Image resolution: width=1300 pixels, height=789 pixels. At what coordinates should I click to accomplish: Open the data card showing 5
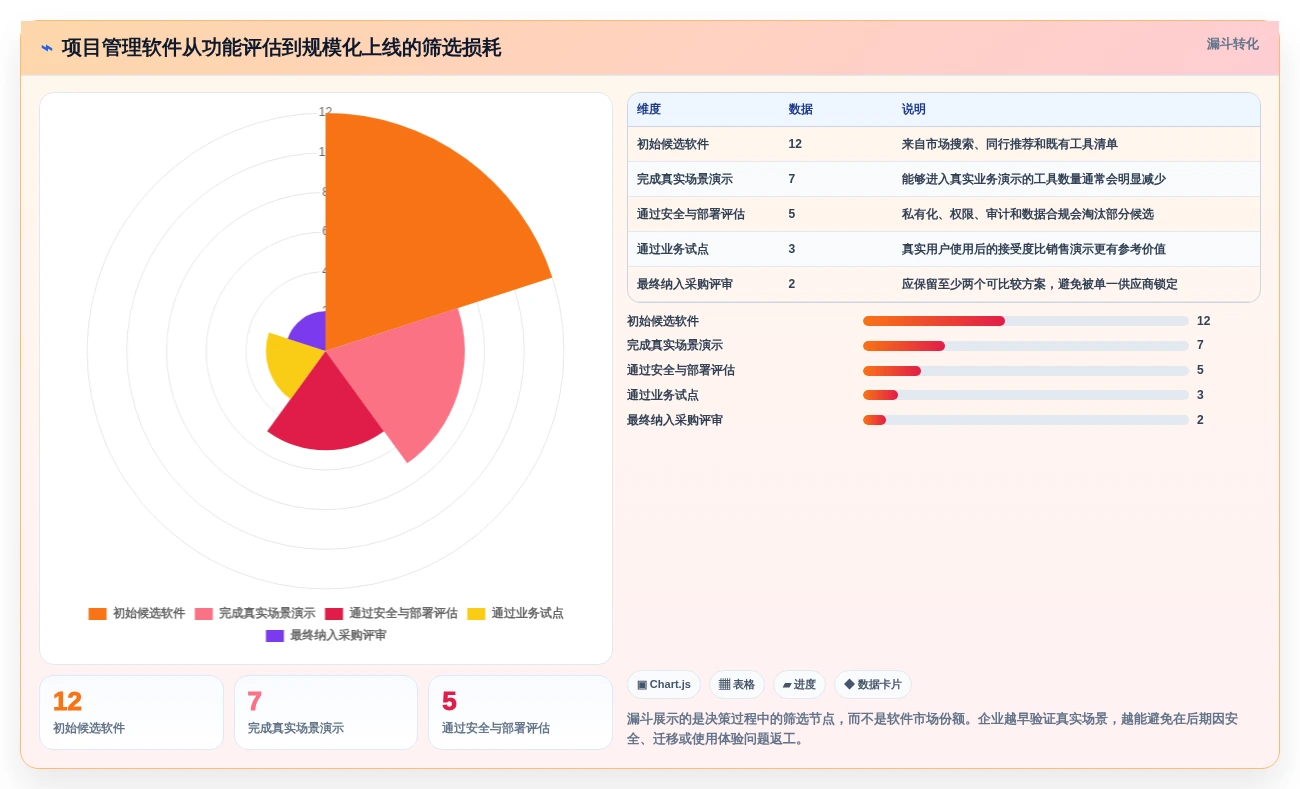pyautogui.click(x=520, y=713)
